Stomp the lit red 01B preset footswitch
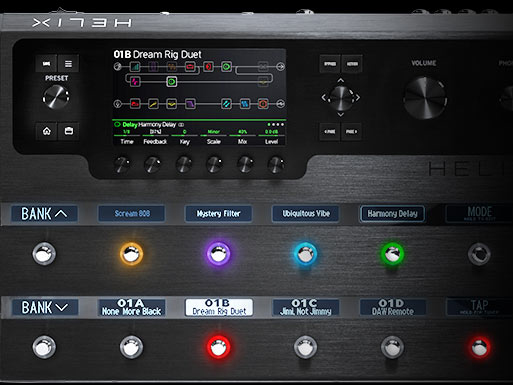 pyautogui.click(x=218, y=347)
